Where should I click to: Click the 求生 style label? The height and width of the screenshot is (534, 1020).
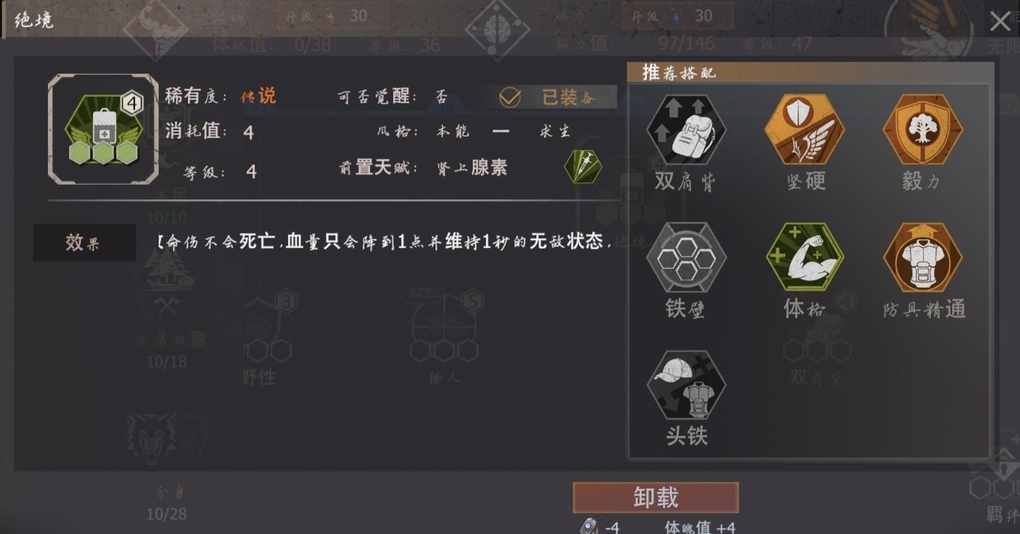pyautogui.click(x=555, y=131)
